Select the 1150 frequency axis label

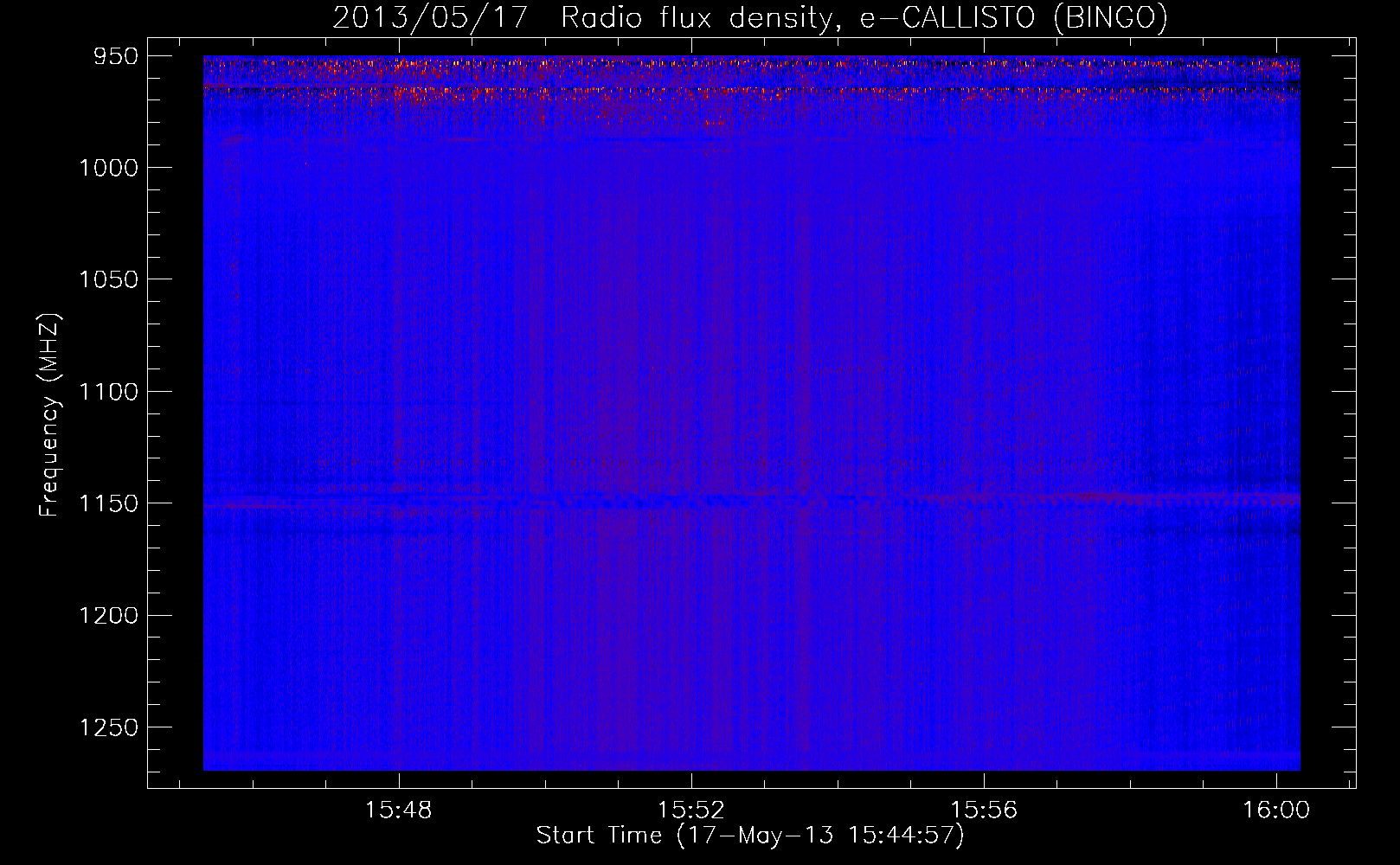click(108, 503)
